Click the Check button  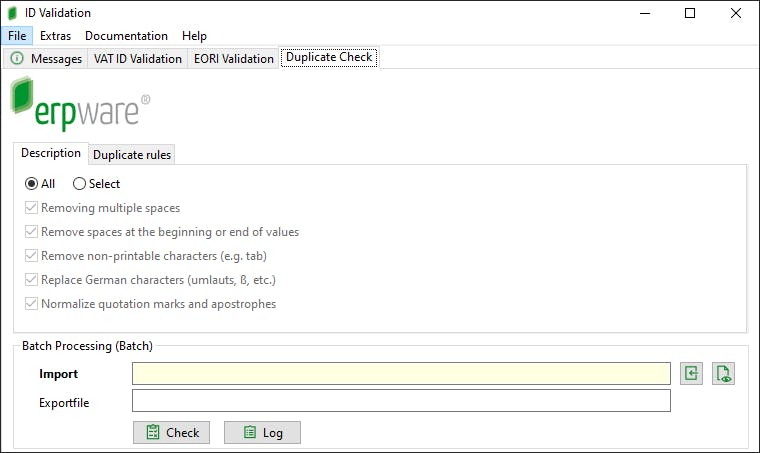pyautogui.click(x=172, y=432)
